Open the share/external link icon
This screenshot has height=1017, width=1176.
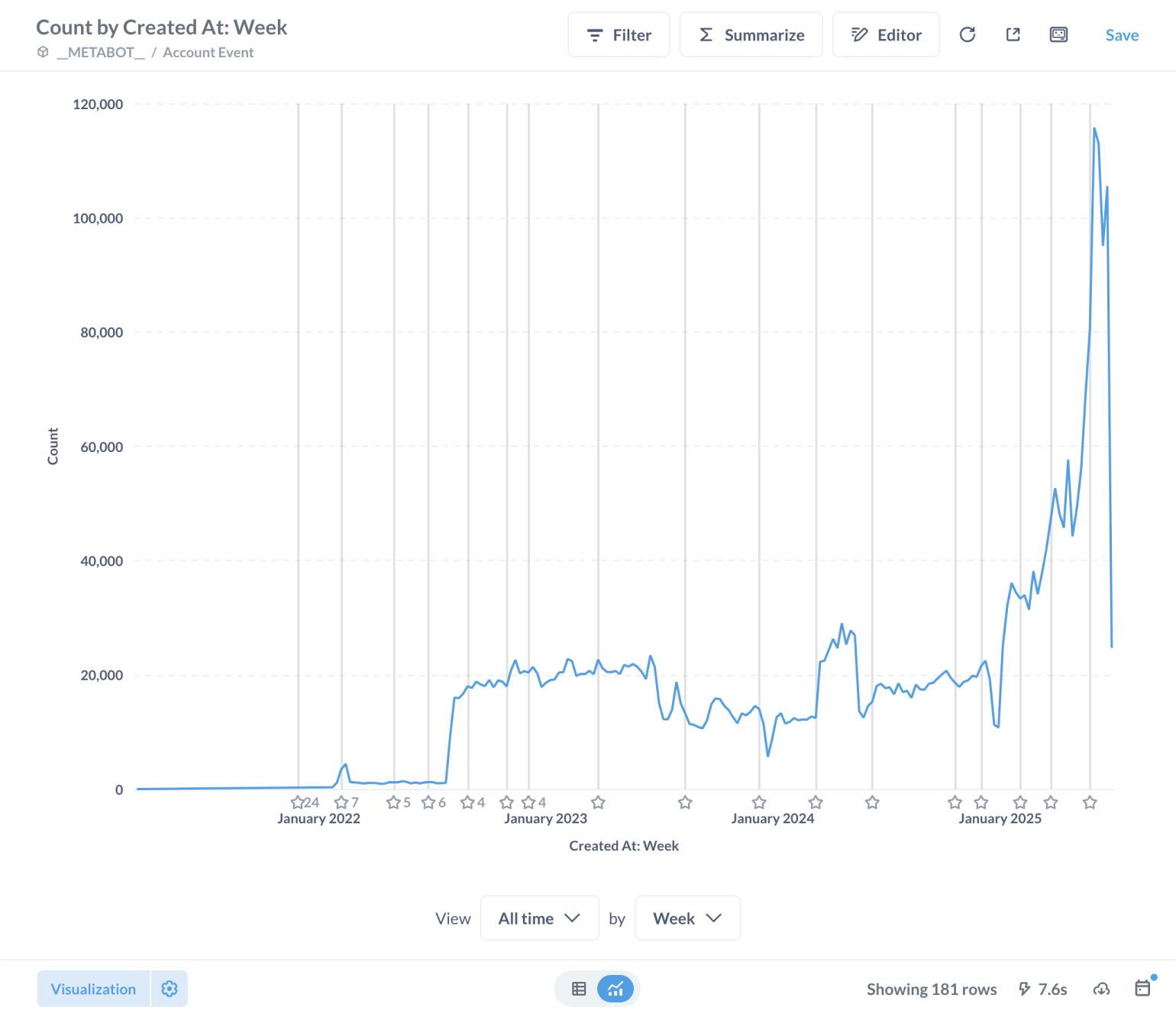pyautogui.click(x=1013, y=34)
